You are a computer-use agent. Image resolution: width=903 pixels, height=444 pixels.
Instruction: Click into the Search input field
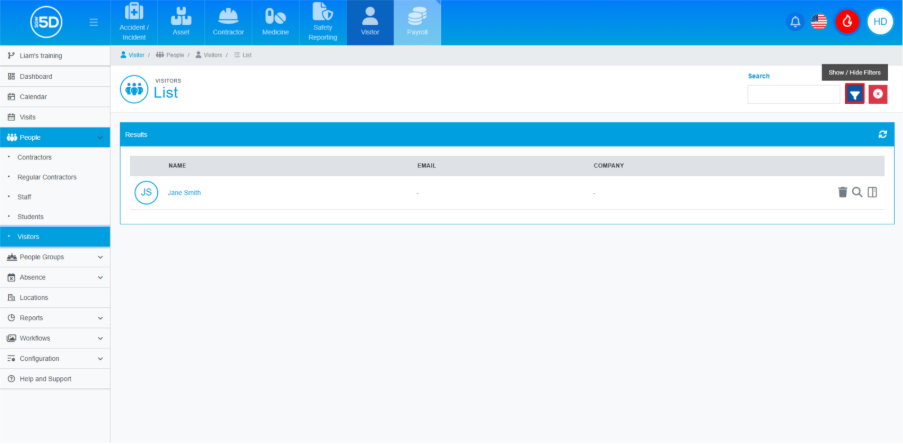click(794, 94)
